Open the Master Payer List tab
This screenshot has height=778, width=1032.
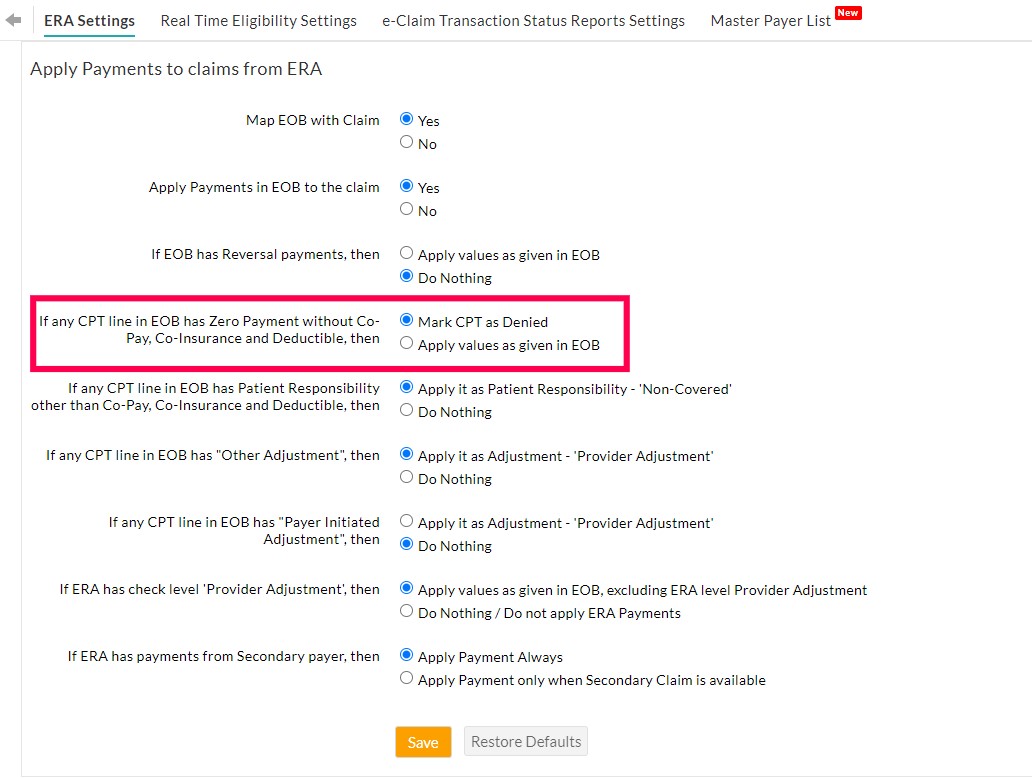768,20
